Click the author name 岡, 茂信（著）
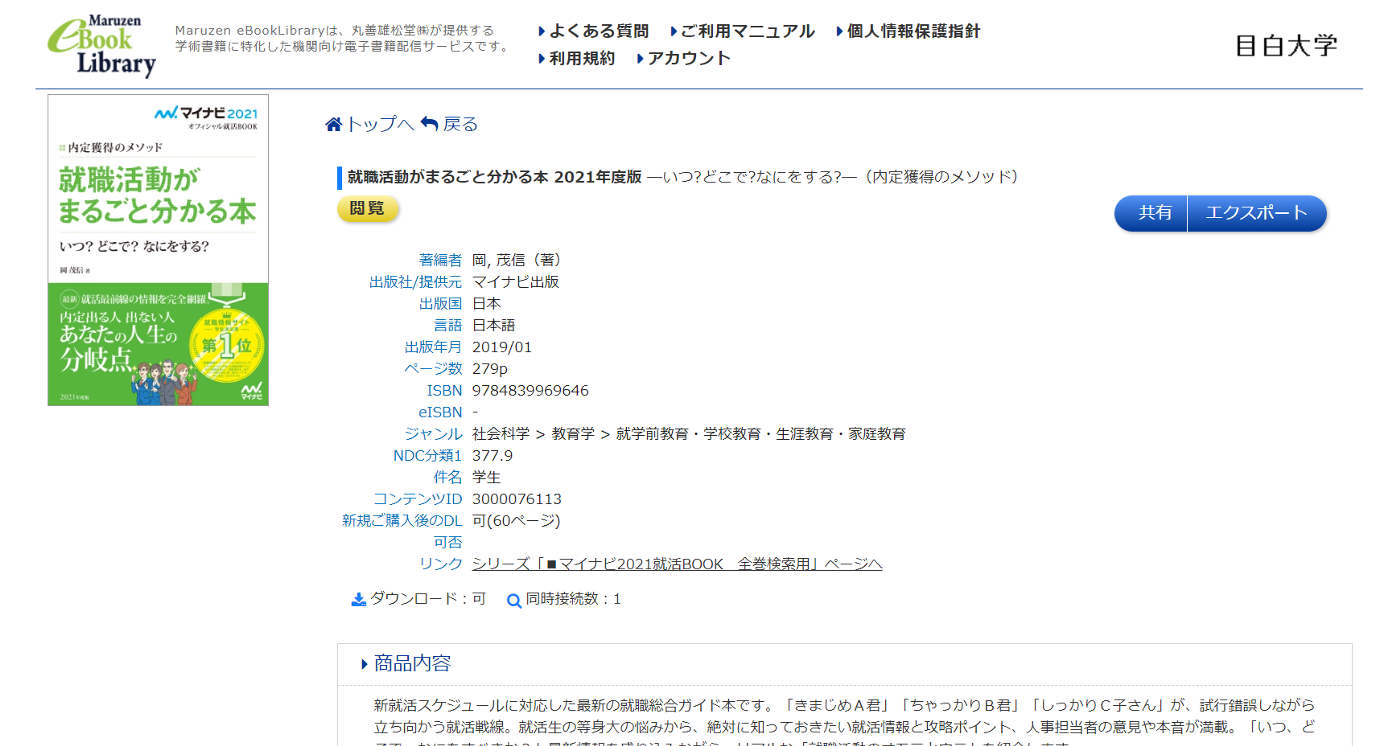1400x746 pixels. (x=517, y=260)
